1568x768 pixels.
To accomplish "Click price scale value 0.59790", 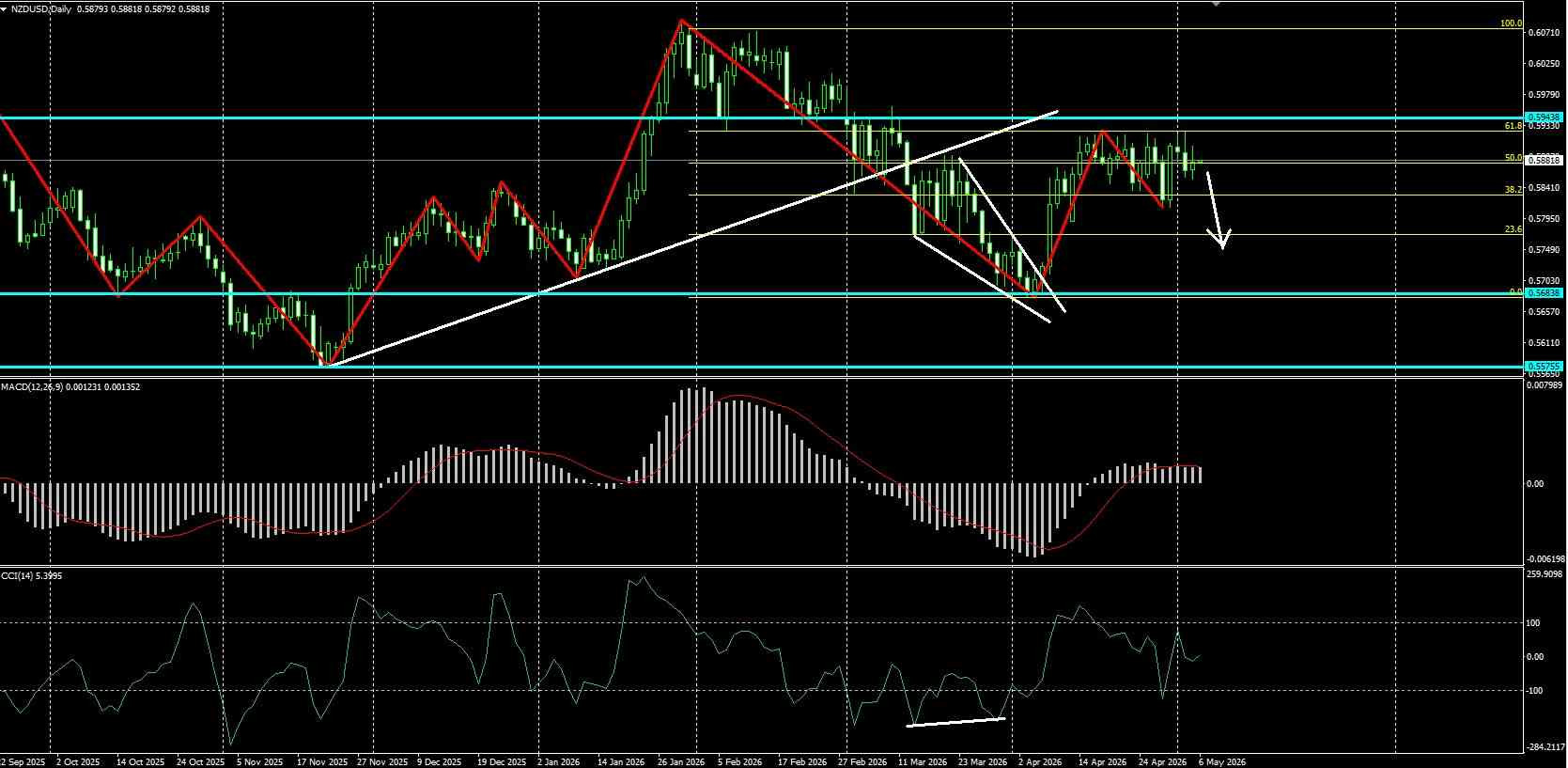I will pos(1545,95).
